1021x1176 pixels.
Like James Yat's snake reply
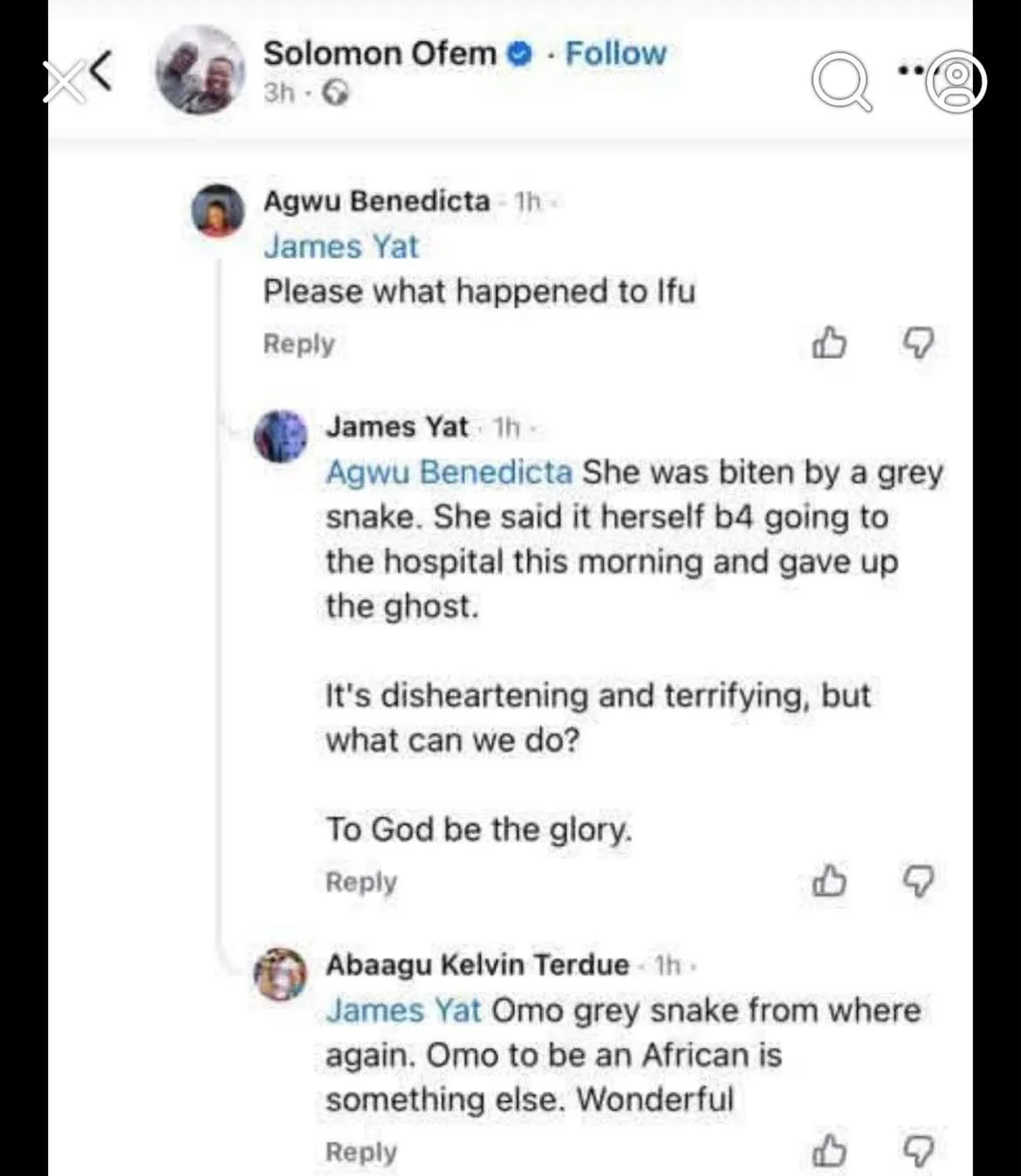[x=828, y=881]
